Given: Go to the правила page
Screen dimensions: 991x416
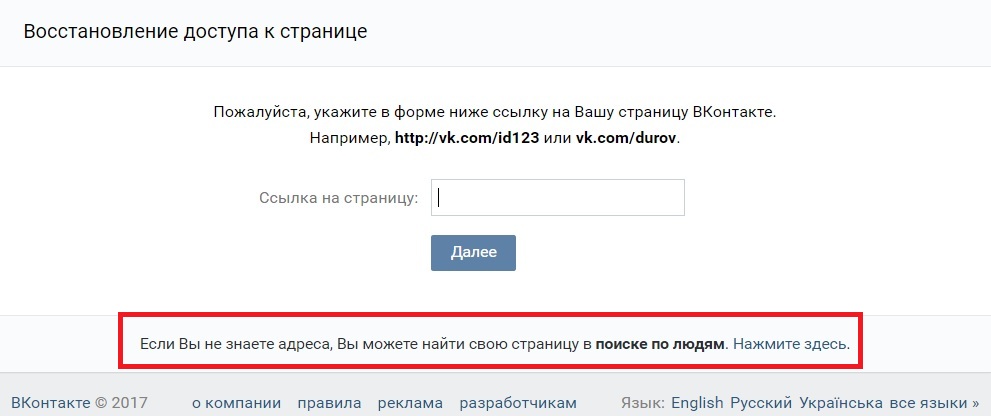Looking at the screenshot, I should 329,403.
